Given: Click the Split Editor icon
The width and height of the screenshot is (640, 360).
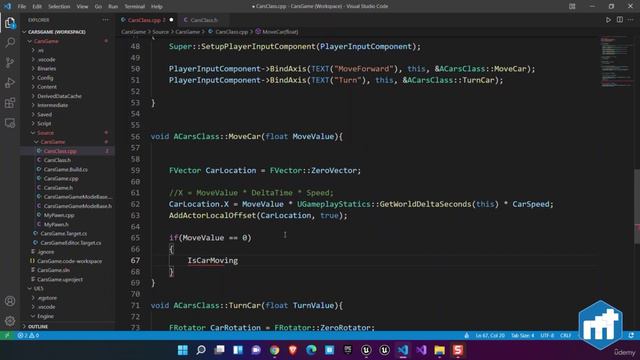Looking at the screenshot, I should (620, 20).
